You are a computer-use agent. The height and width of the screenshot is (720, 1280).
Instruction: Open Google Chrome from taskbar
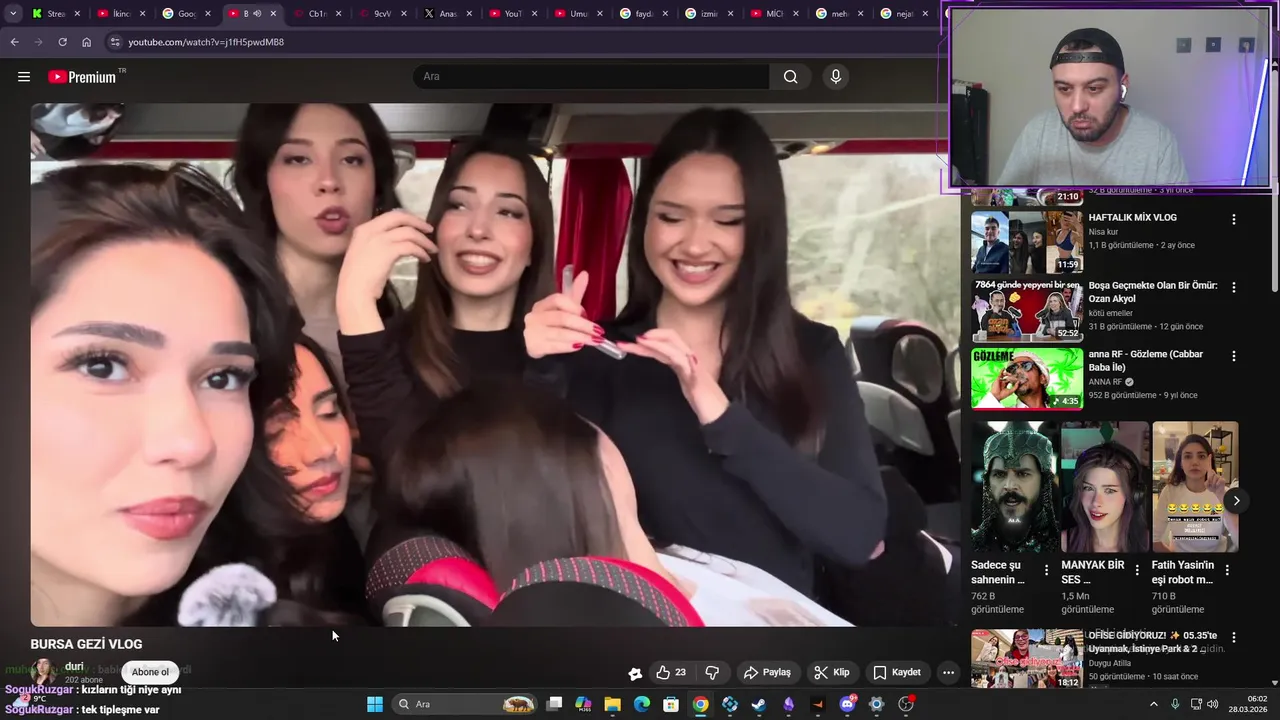coord(701,704)
